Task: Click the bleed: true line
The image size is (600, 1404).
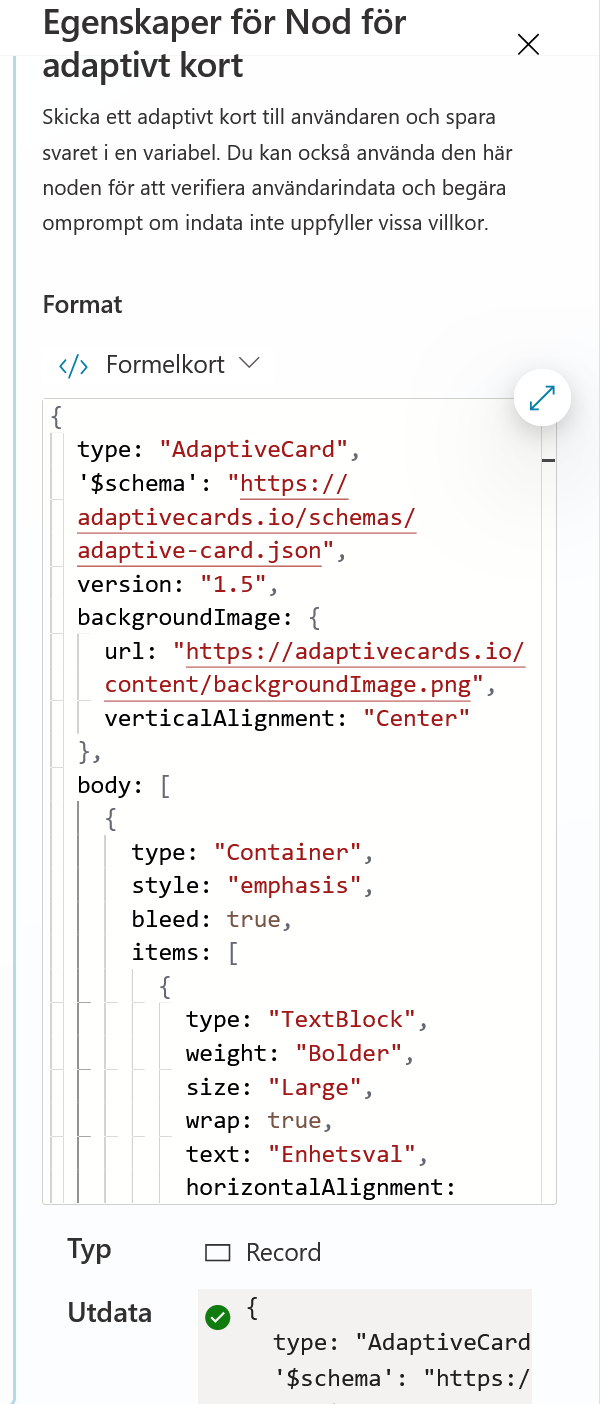Action: 212,919
